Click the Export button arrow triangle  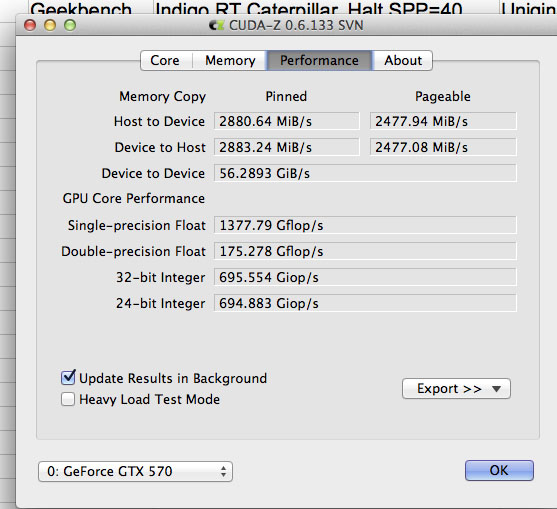(497, 389)
